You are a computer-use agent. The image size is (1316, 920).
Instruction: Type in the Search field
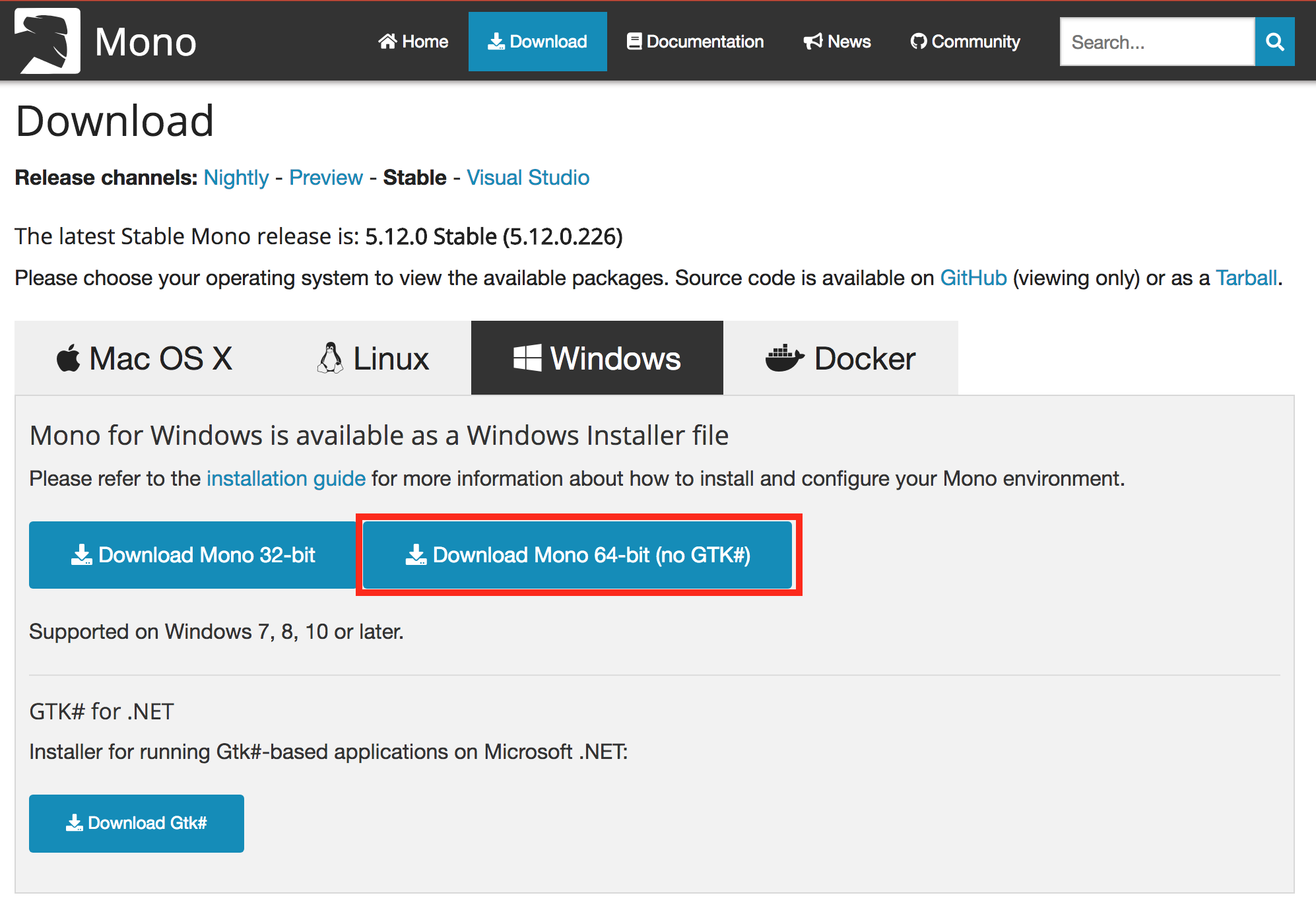tap(1156, 42)
